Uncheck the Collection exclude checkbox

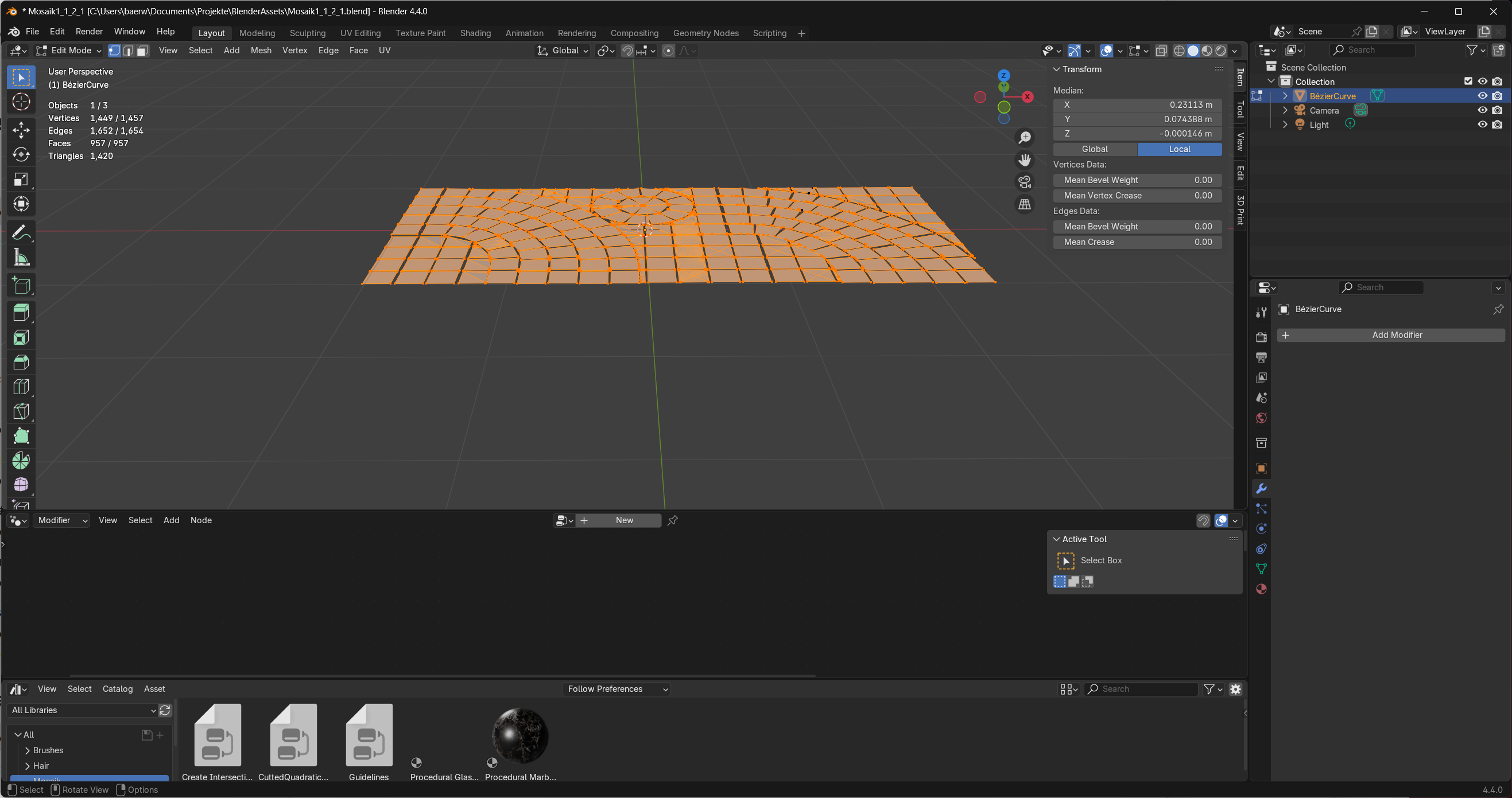point(1468,81)
